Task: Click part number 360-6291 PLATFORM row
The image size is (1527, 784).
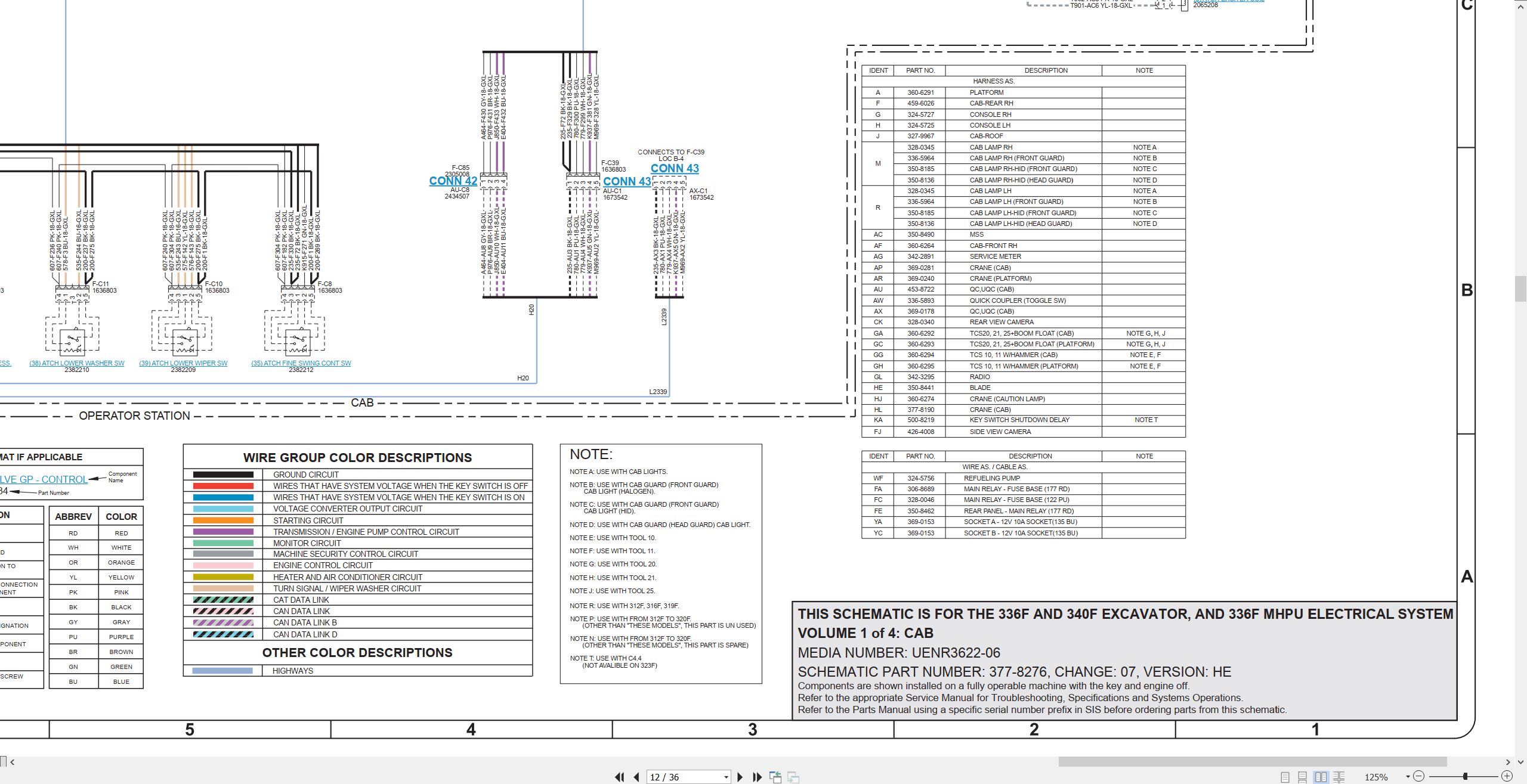Action: (1023, 92)
